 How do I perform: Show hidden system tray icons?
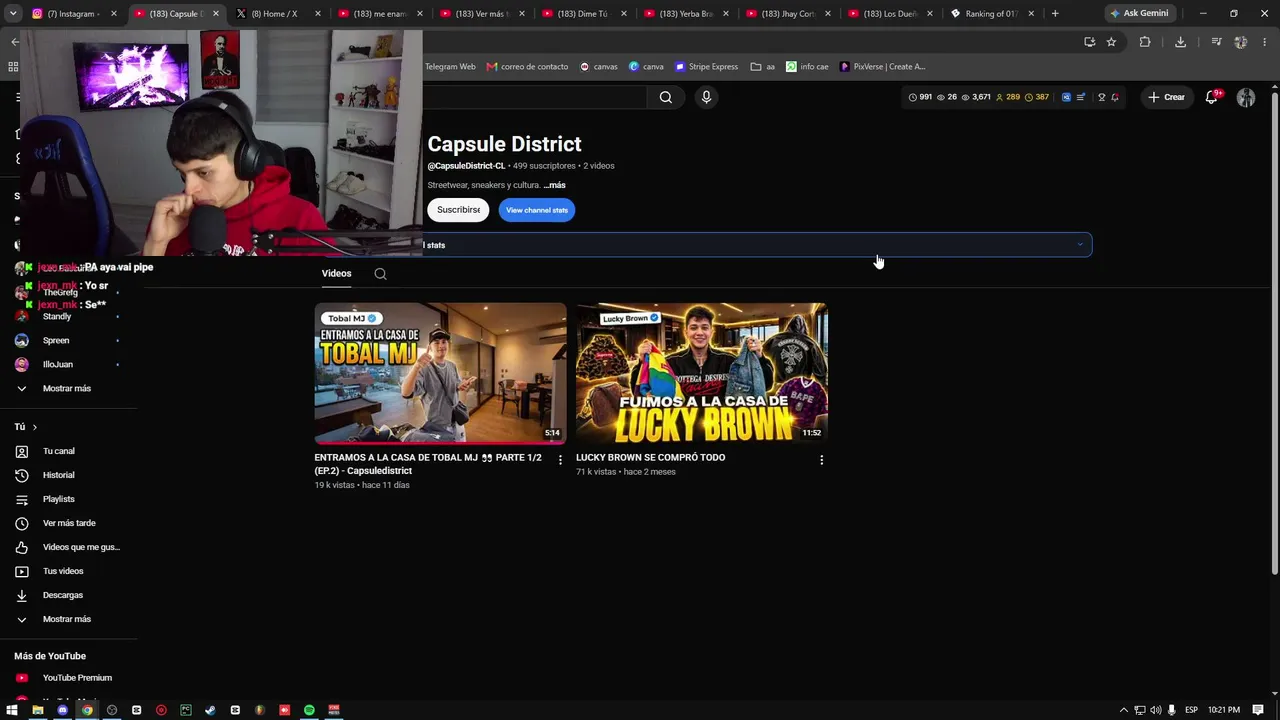(x=1123, y=710)
